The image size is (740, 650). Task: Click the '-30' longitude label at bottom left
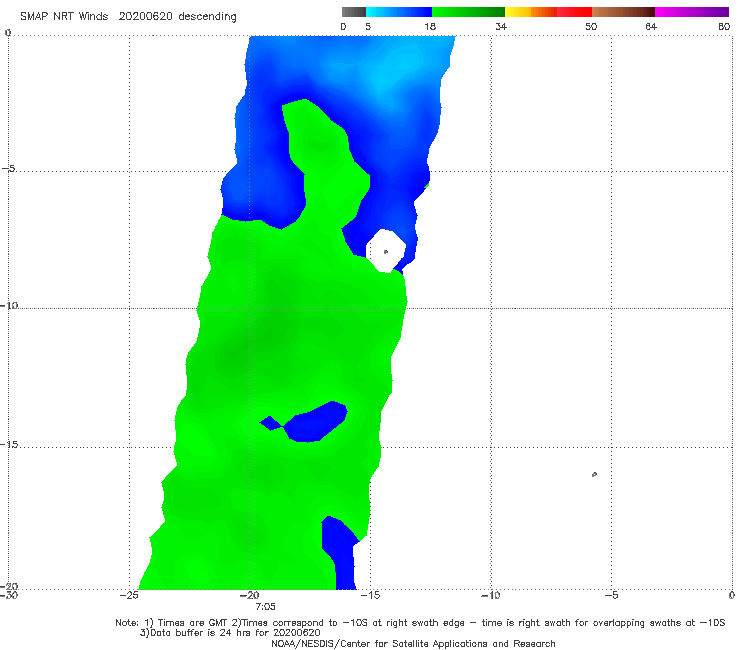(9, 595)
